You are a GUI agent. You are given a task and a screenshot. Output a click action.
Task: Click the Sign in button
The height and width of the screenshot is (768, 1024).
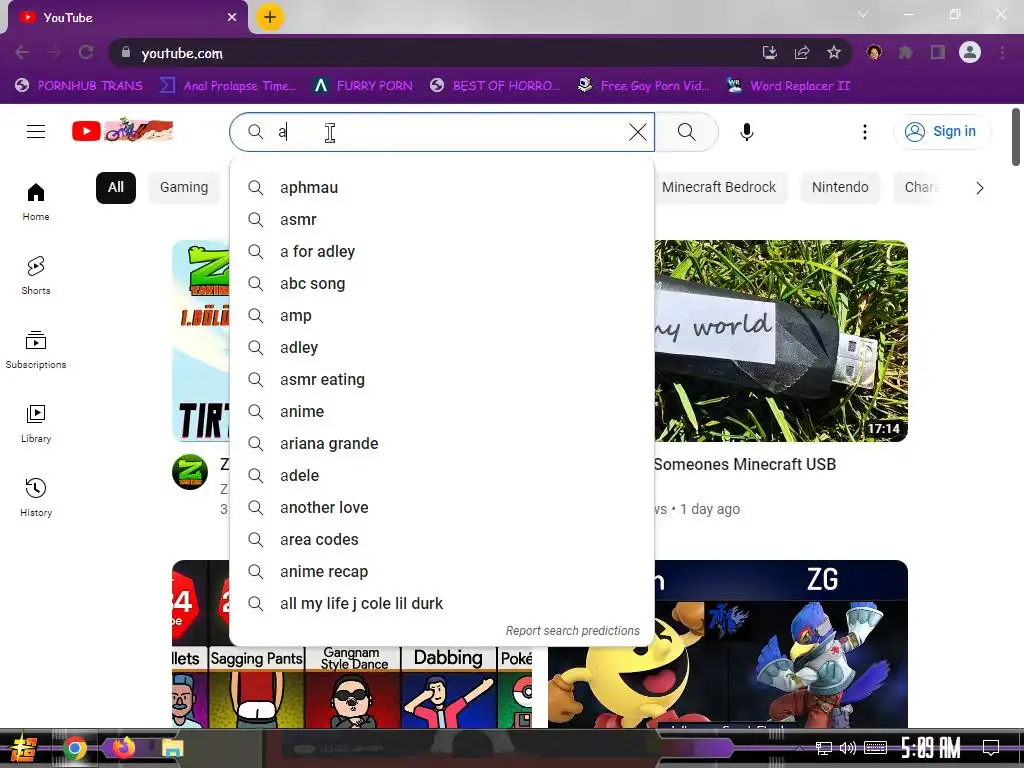click(942, 131)
